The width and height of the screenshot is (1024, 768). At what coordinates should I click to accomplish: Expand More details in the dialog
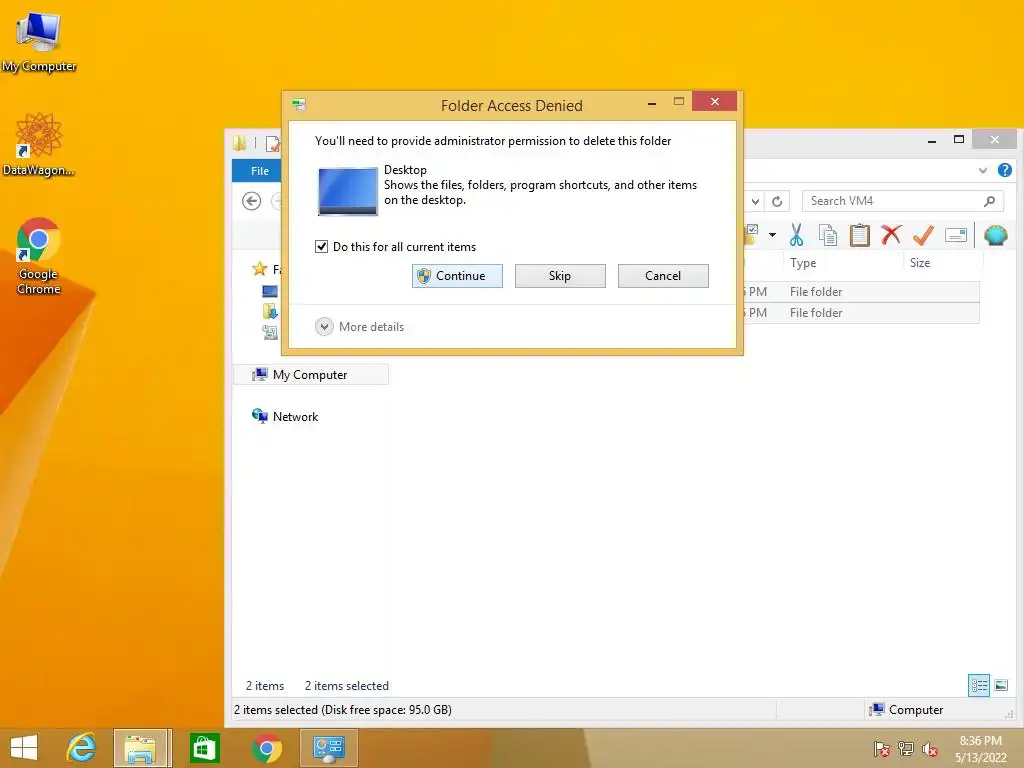click(359, 327)
